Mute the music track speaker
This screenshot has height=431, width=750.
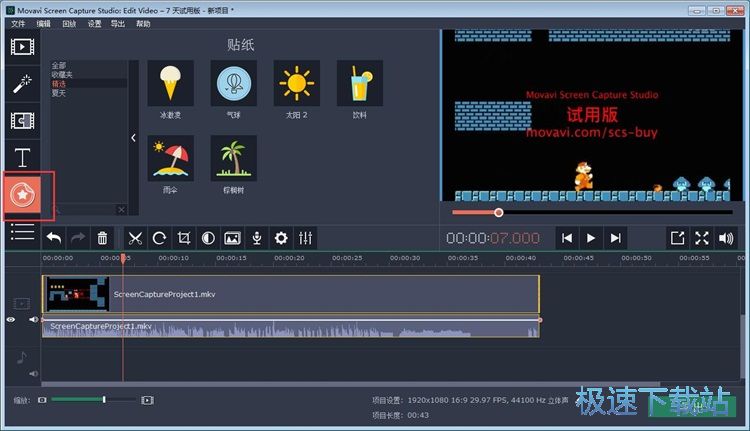(x=33, y=374)
